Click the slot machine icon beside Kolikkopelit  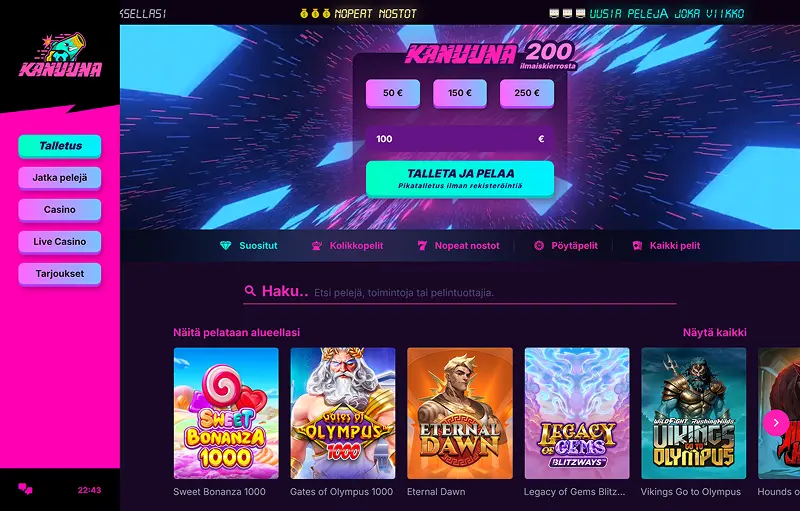pos(316,246)
